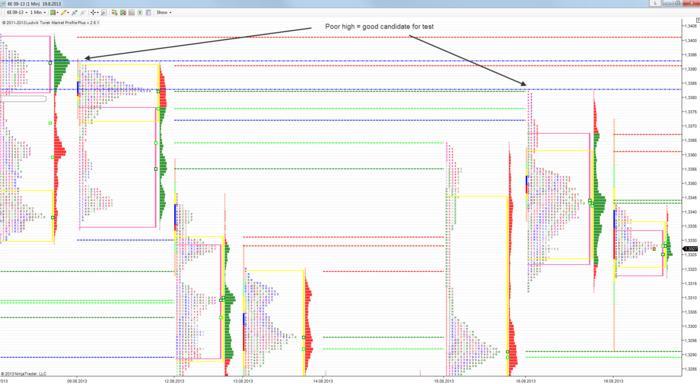Click the 1.3350 price axis label

(690, 183)
